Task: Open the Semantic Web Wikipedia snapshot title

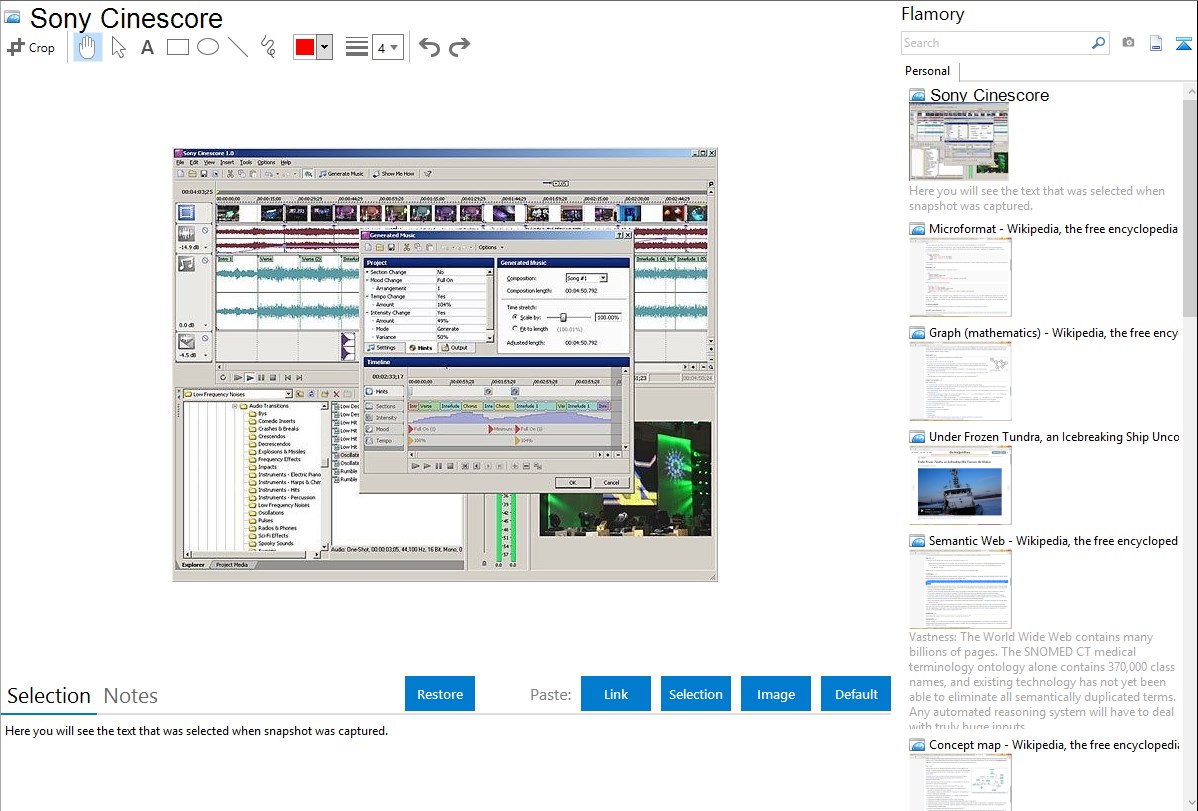Action: (x=1053, y=540)
